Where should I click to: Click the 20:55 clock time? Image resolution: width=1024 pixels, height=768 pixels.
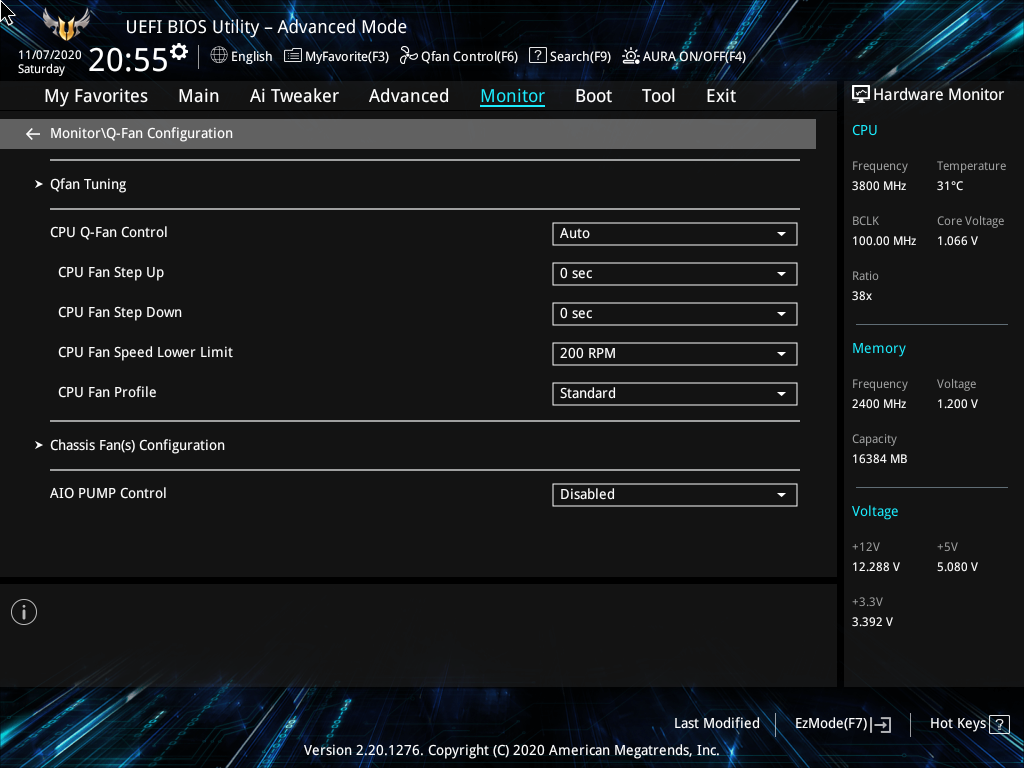coord(128,60)
